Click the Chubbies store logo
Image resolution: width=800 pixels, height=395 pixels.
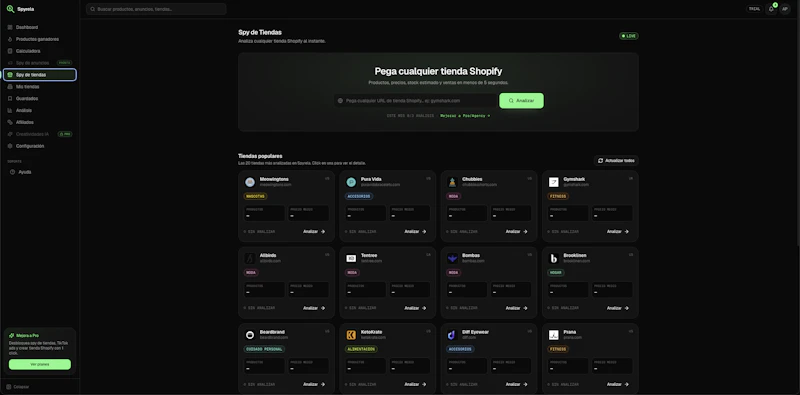tap(452, 182)
